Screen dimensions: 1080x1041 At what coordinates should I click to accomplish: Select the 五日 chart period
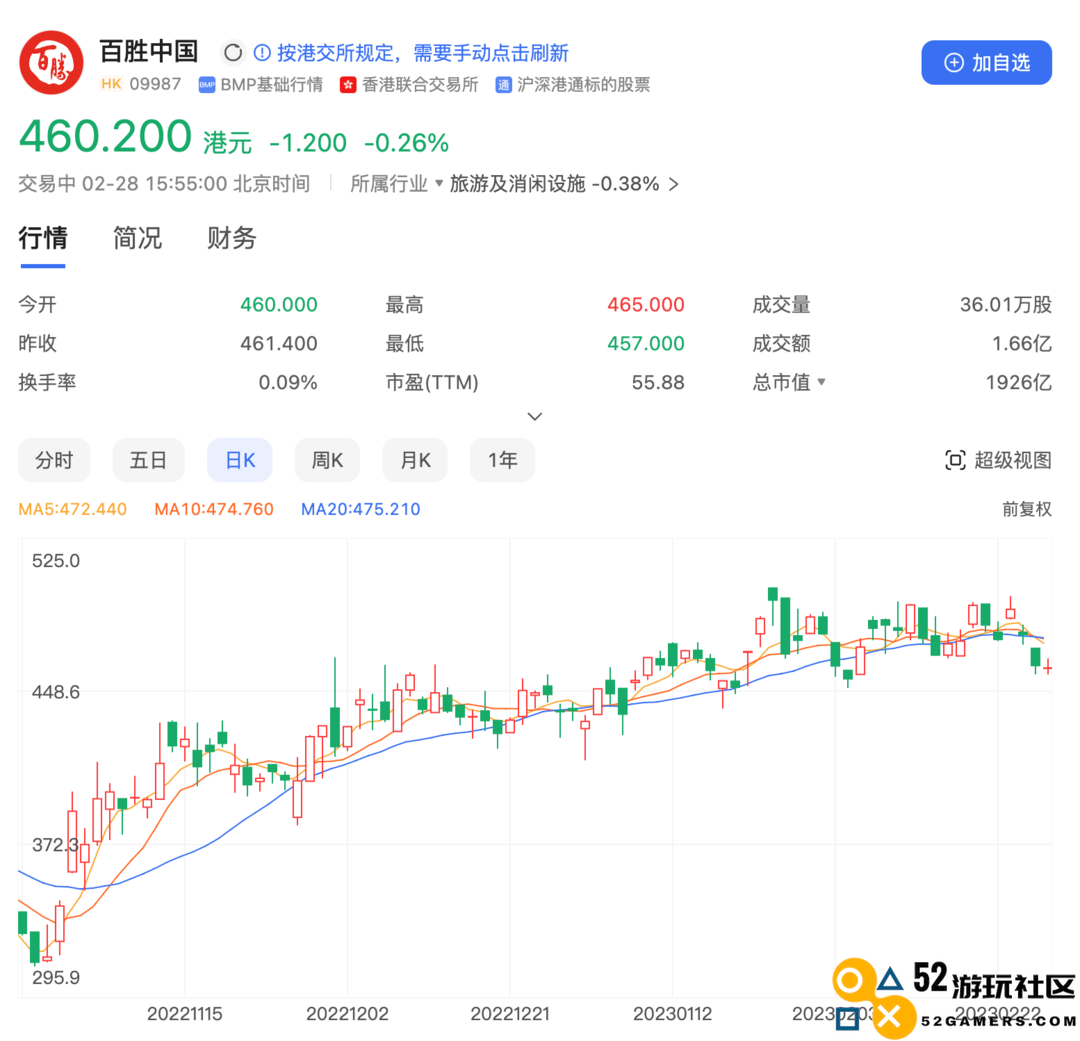[148, 460]
